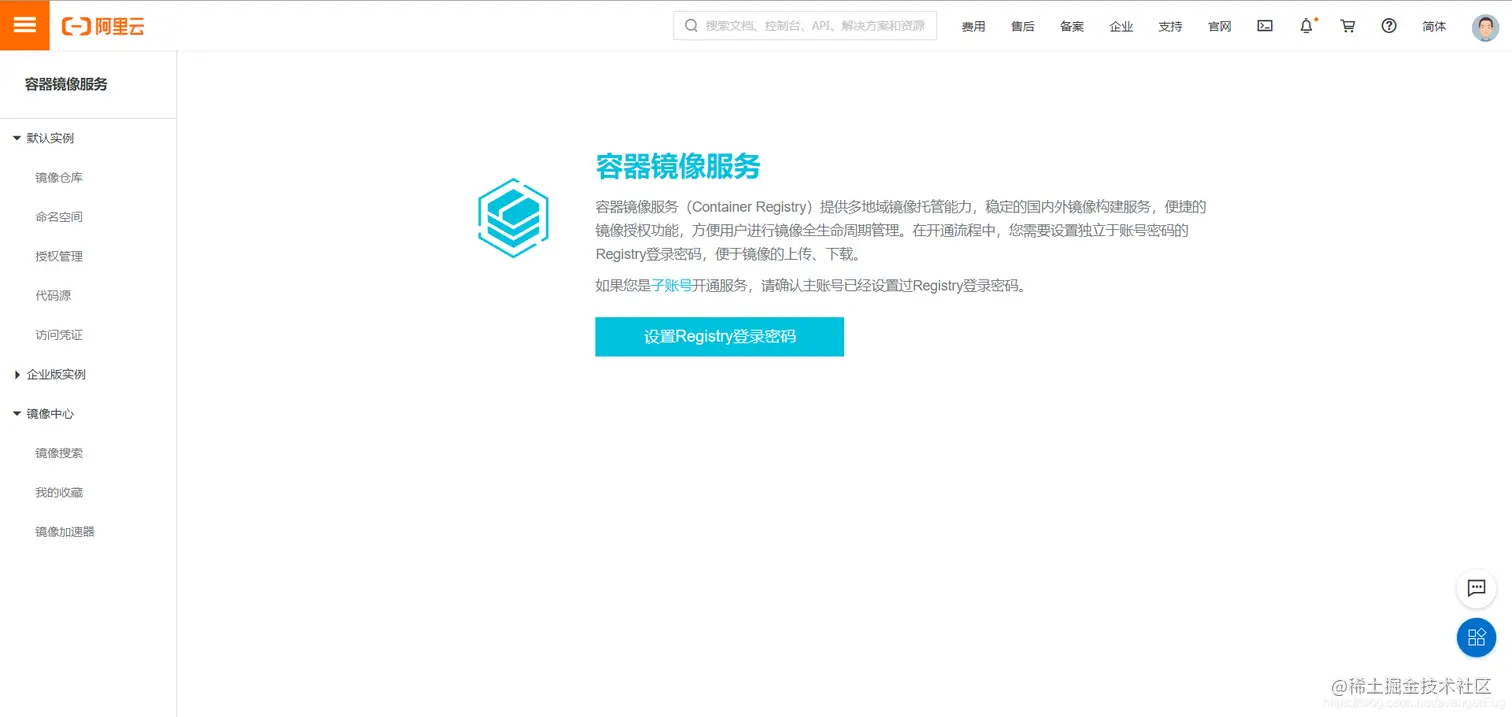
Task: Open the feedback chat bubble widget
Action: tap(1476, 589)
